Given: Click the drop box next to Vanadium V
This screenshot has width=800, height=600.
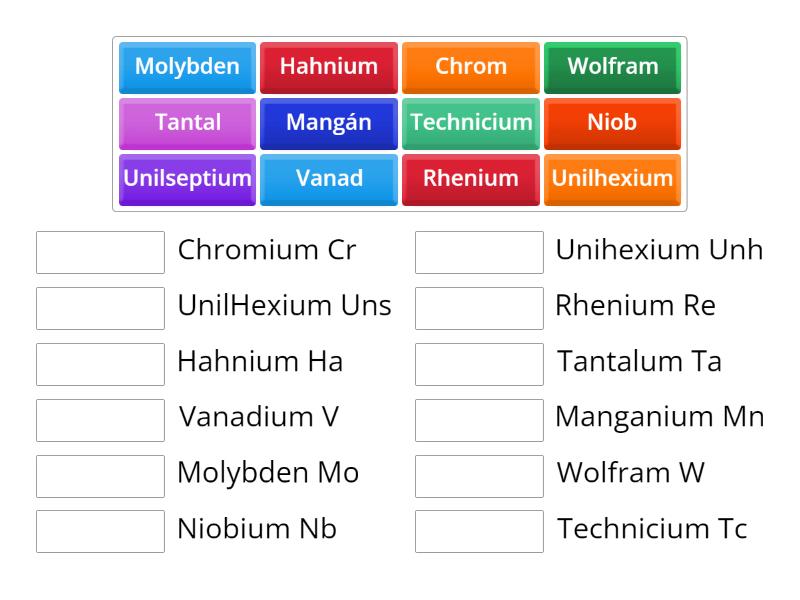Looking at the screenshot, I should pyautogui.click(x=100, y=420).
